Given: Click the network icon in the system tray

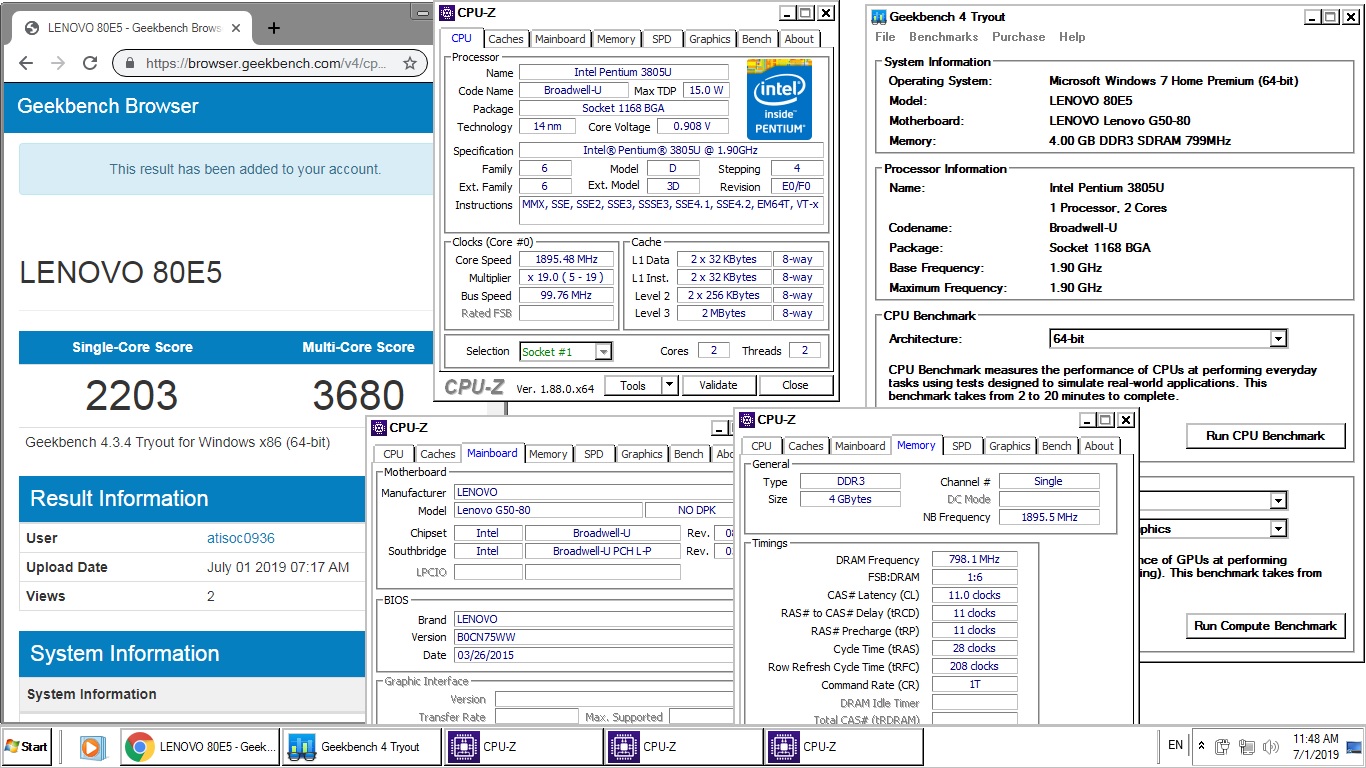Looking at the screenshot, I should pos(1247,747).
